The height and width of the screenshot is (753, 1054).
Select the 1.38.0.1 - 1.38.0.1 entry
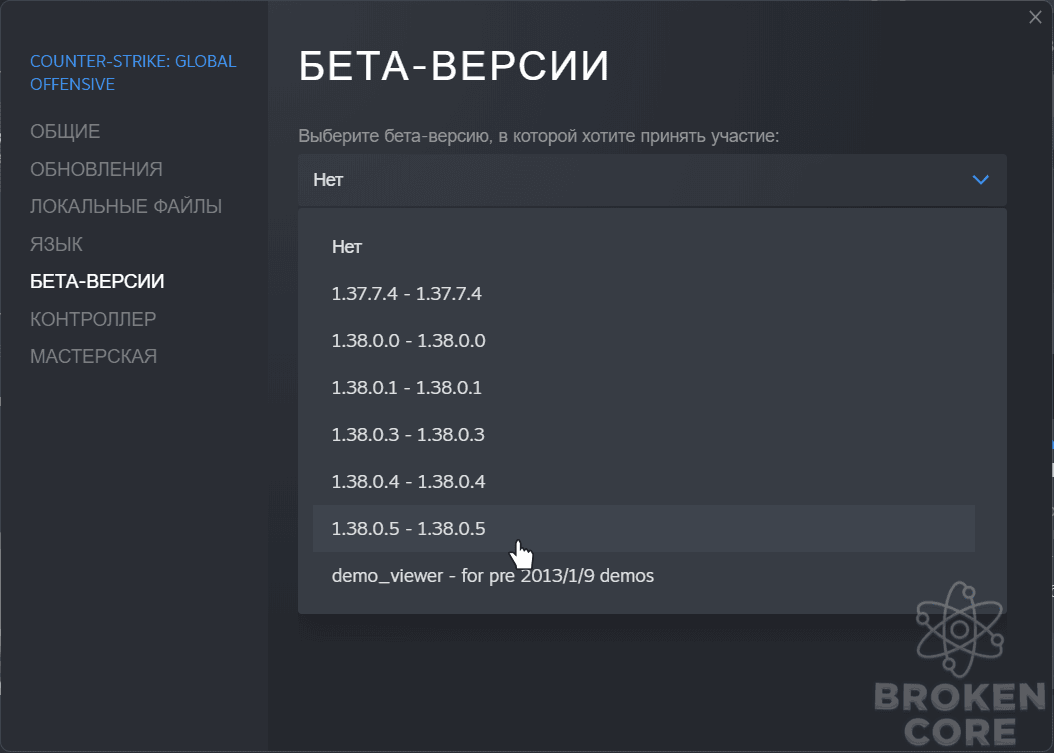(644, 388)
